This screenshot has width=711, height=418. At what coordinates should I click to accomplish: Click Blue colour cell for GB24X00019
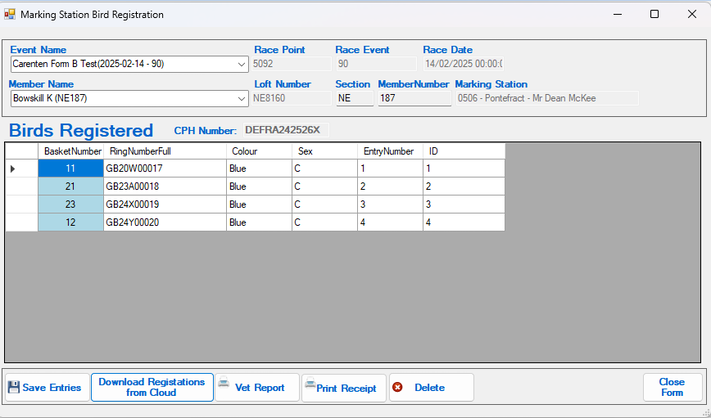click(x=259, y=204)
